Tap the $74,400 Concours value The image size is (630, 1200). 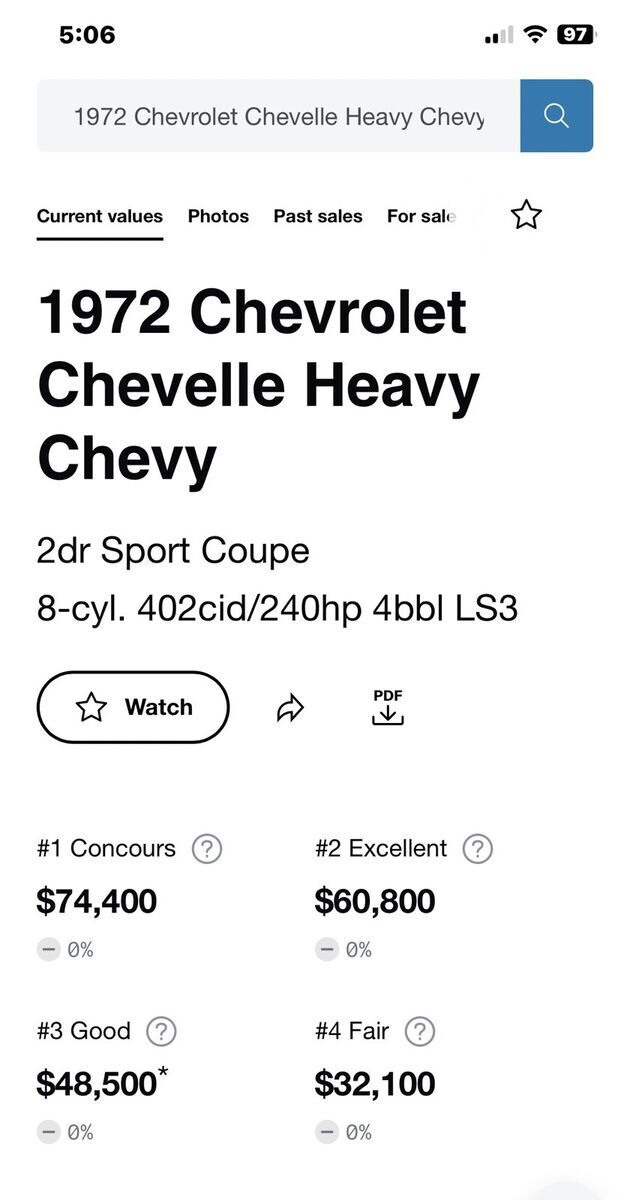click(97, 901)
